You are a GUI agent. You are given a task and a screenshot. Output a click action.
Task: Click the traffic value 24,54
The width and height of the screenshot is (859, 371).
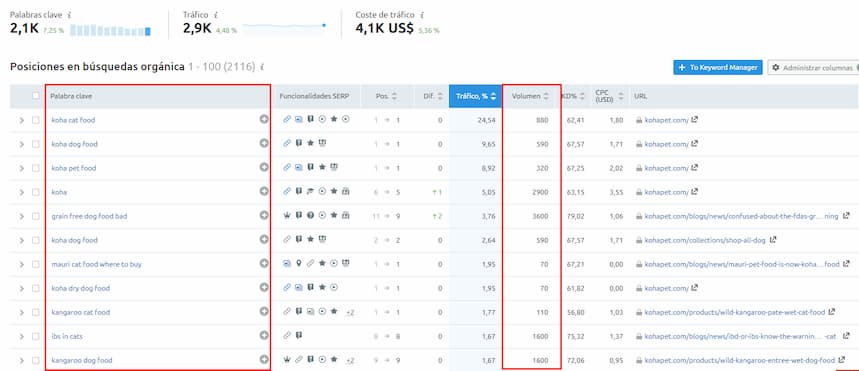(487, 119)
